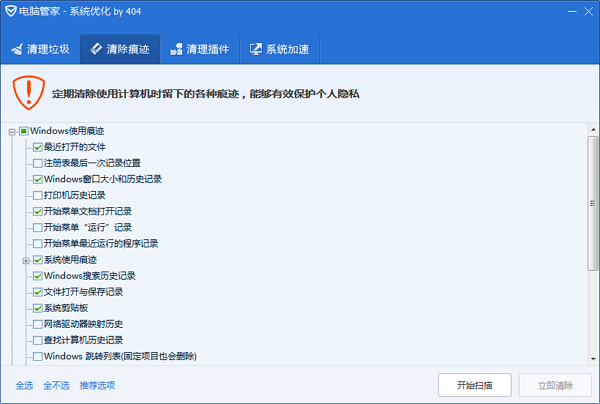The height and width of the screenshot is (404, 600).
Task: Check Windows 跳转列表 checkbox
Action: [38, 357]
